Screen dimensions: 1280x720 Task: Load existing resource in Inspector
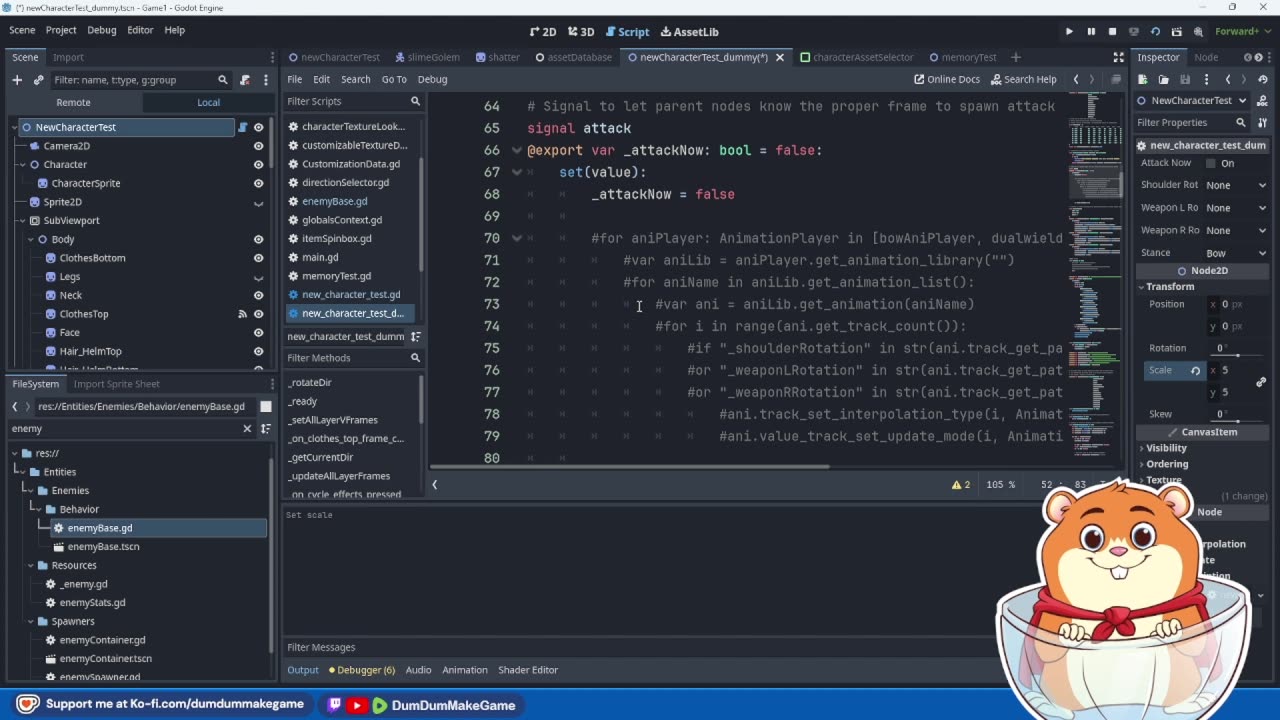coord(1164,79)
